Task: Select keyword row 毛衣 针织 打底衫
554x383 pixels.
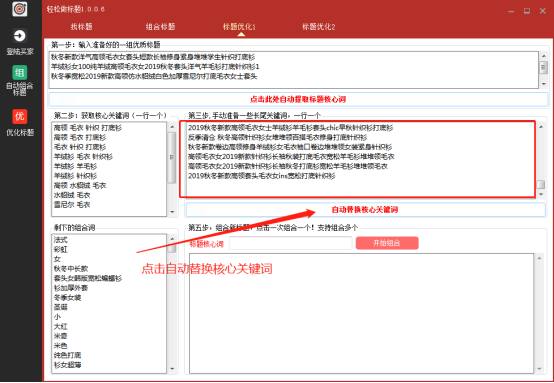Action: (x=80, y=147)
